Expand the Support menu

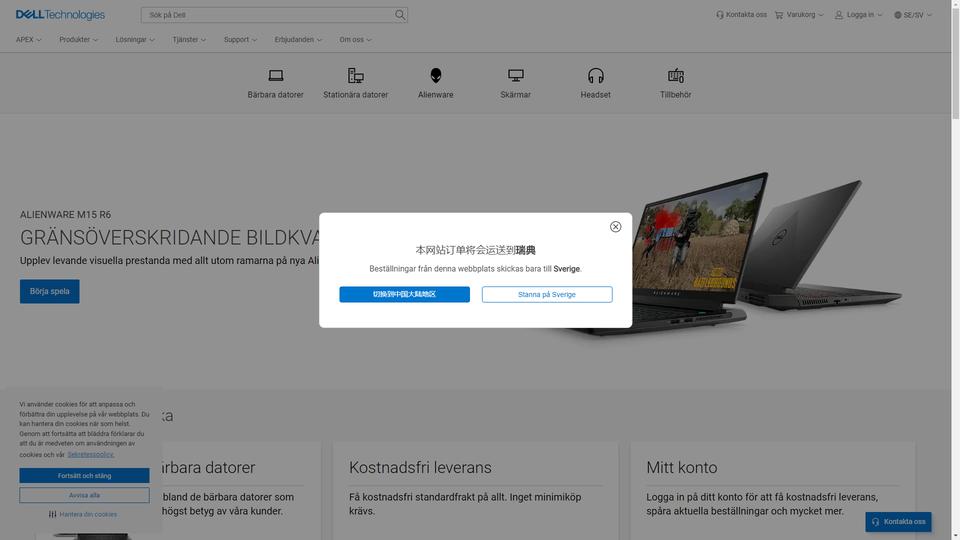(x=240, y=40)
